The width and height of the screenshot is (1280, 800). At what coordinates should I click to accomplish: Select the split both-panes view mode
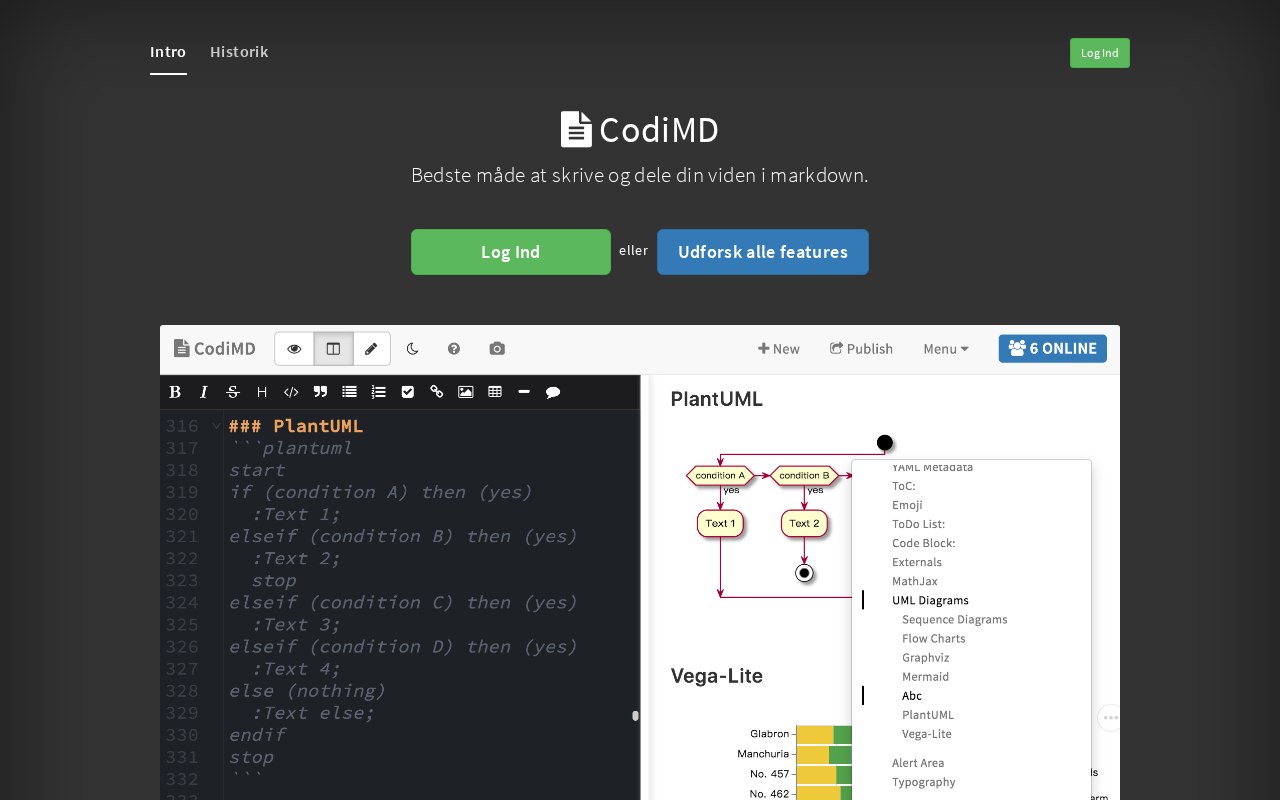[x=333, y=349]
